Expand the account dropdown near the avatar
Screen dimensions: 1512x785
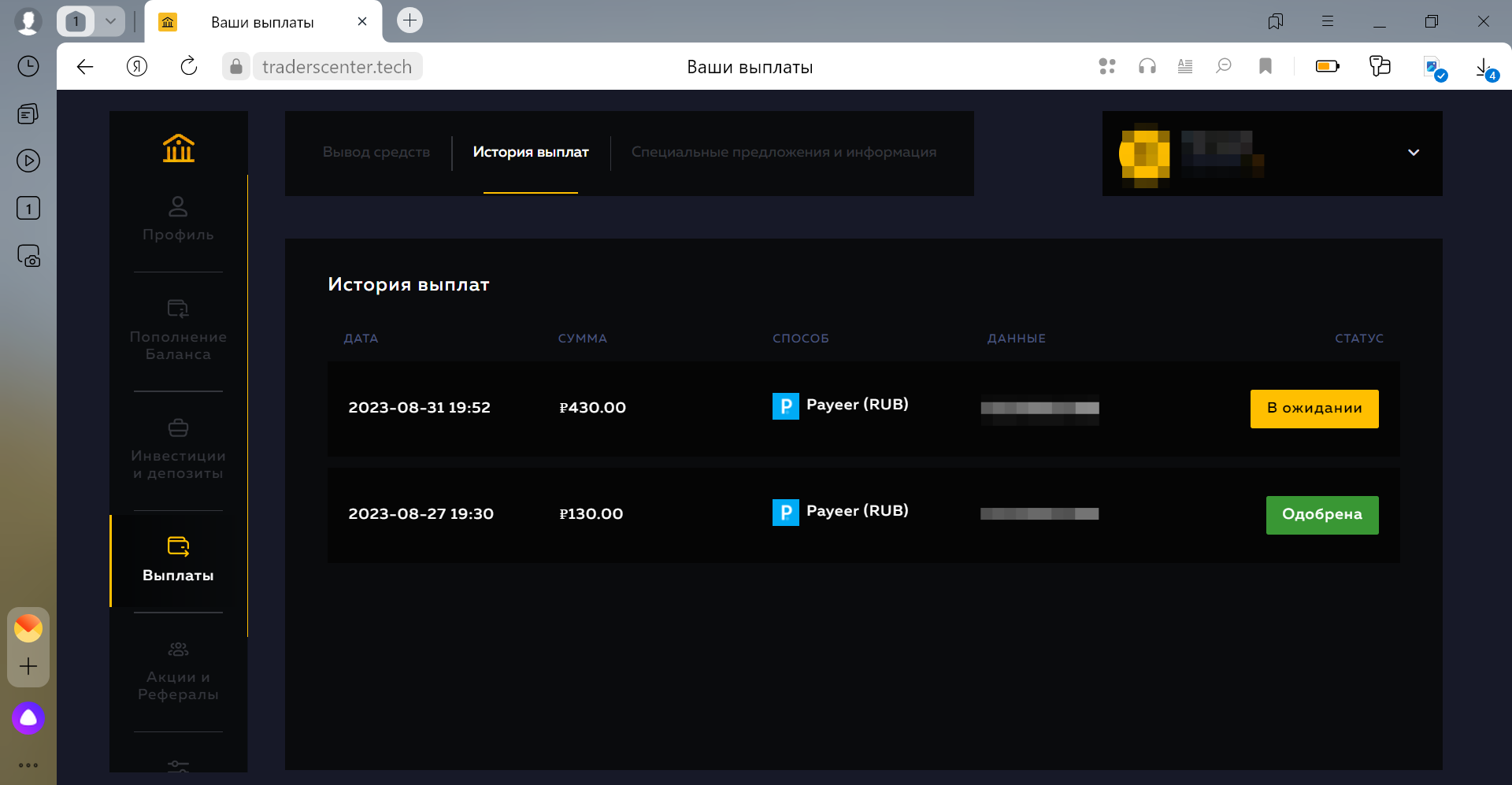tap(1414, 153)
